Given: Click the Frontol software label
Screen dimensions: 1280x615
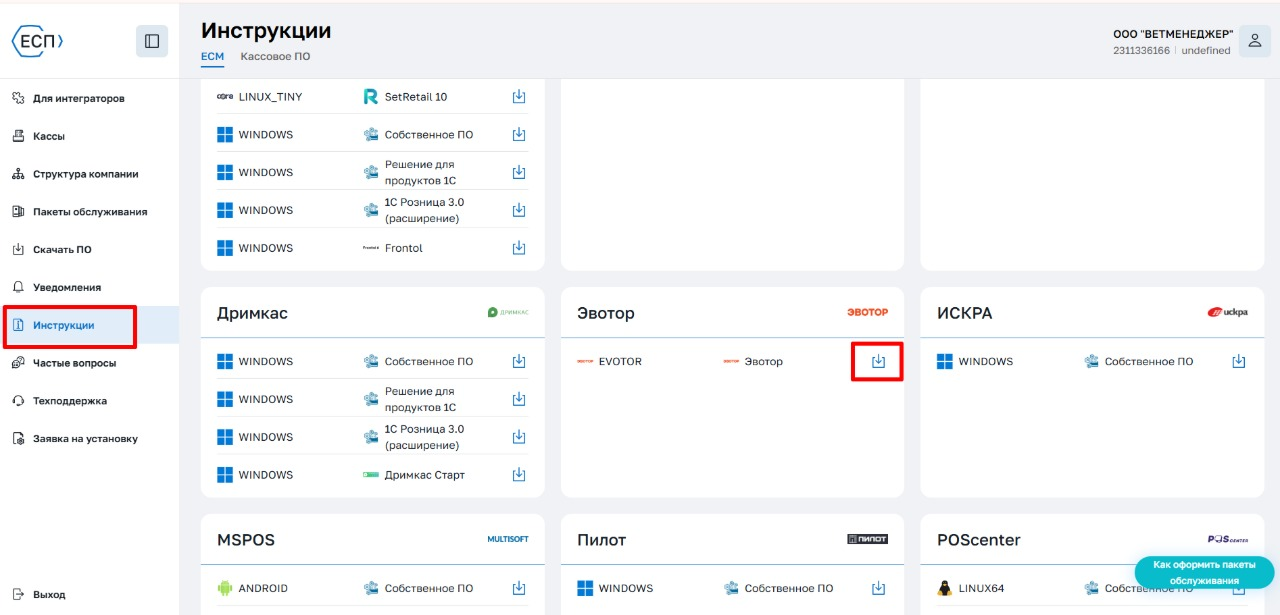Looking at the screenshot, I should tap(404, 248).
